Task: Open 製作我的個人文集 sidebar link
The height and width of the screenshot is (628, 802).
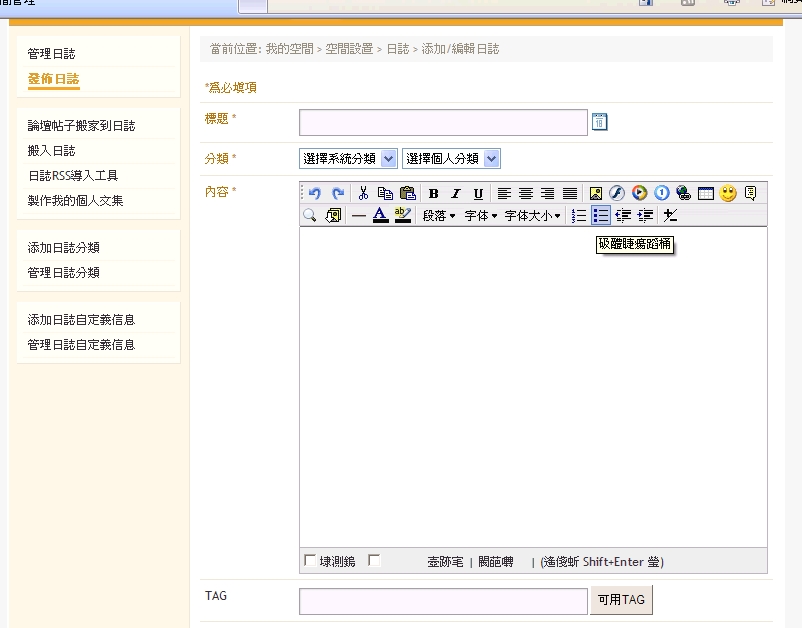Action: pos(75,201)
